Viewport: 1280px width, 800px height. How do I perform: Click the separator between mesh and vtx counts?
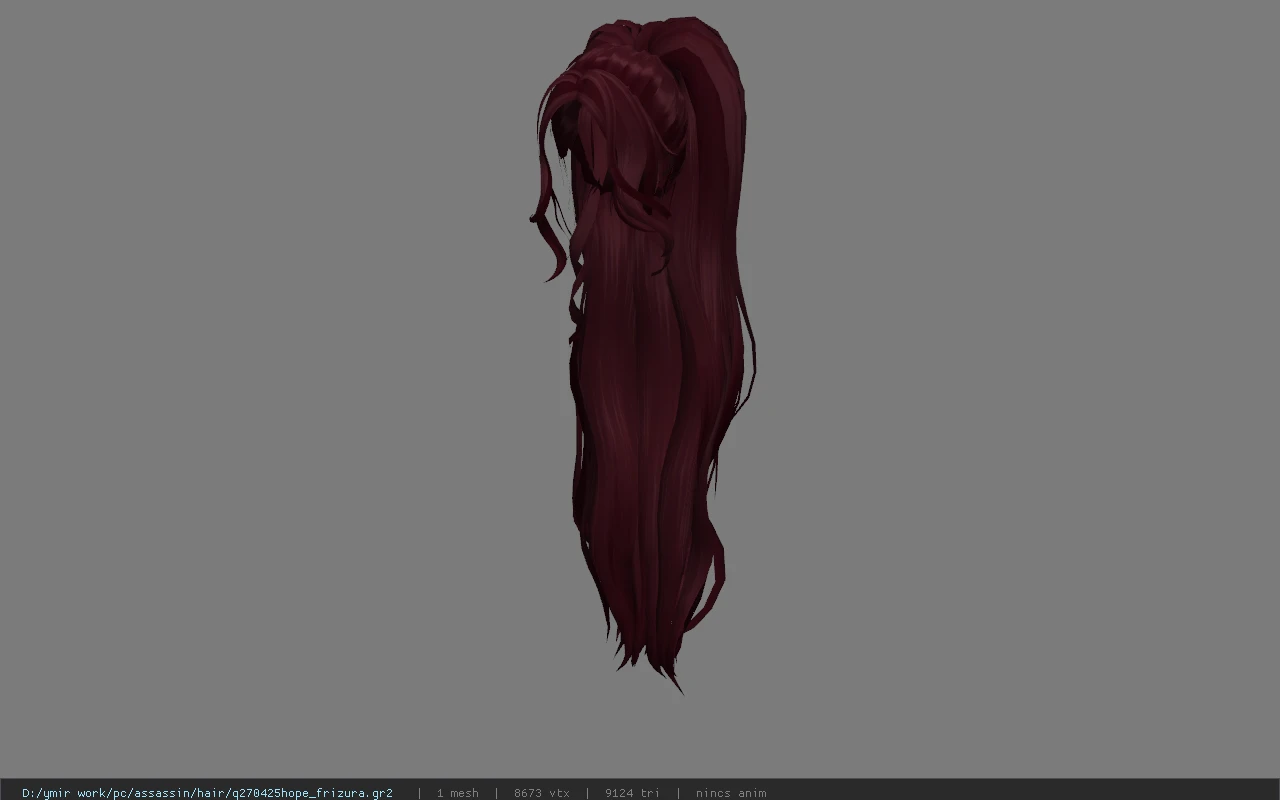(497, 793)
